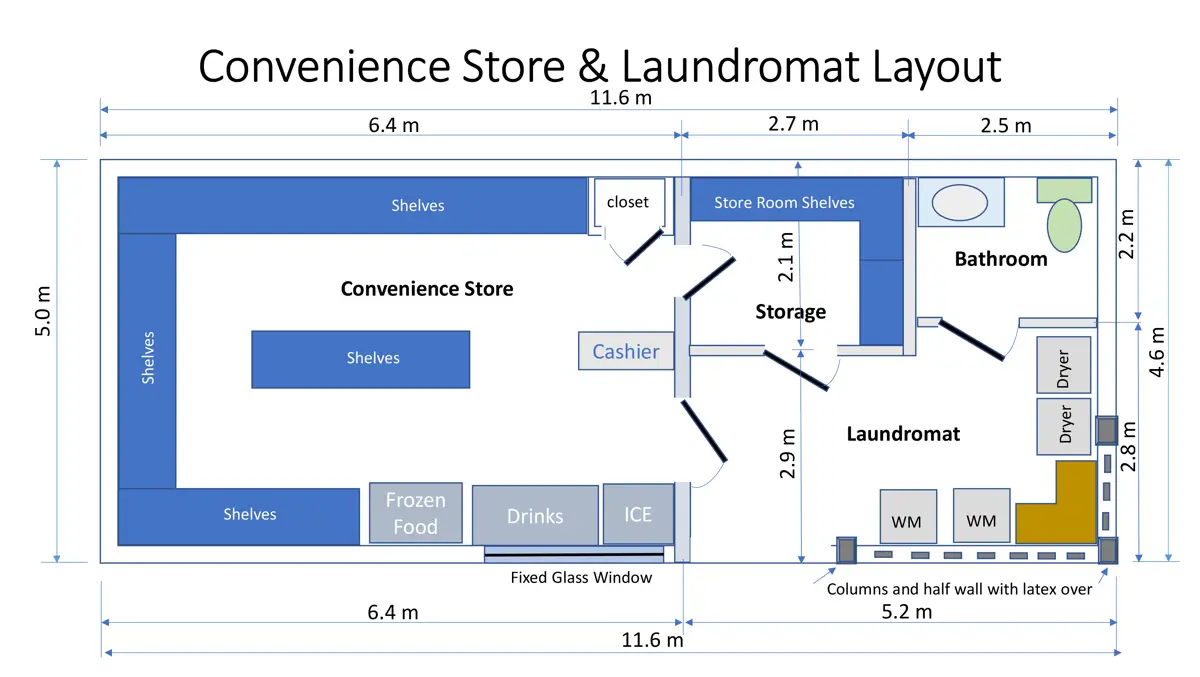Screen dimensions: 1200x677
Task: Click the Convenience Store & Laundromat Layout title
Action: tap(599, 66)
